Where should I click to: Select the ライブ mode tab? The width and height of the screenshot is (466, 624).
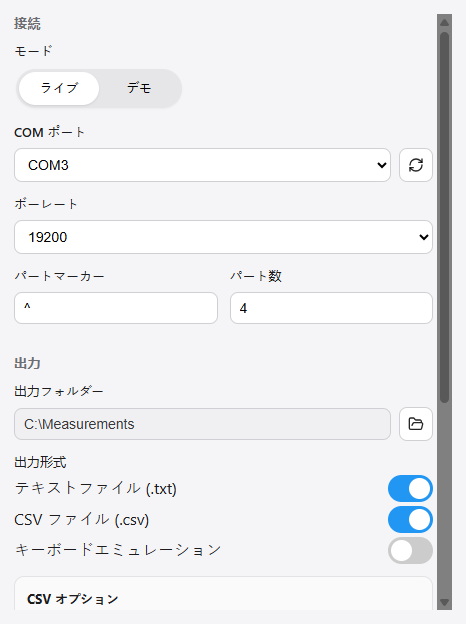click(59, 88)
